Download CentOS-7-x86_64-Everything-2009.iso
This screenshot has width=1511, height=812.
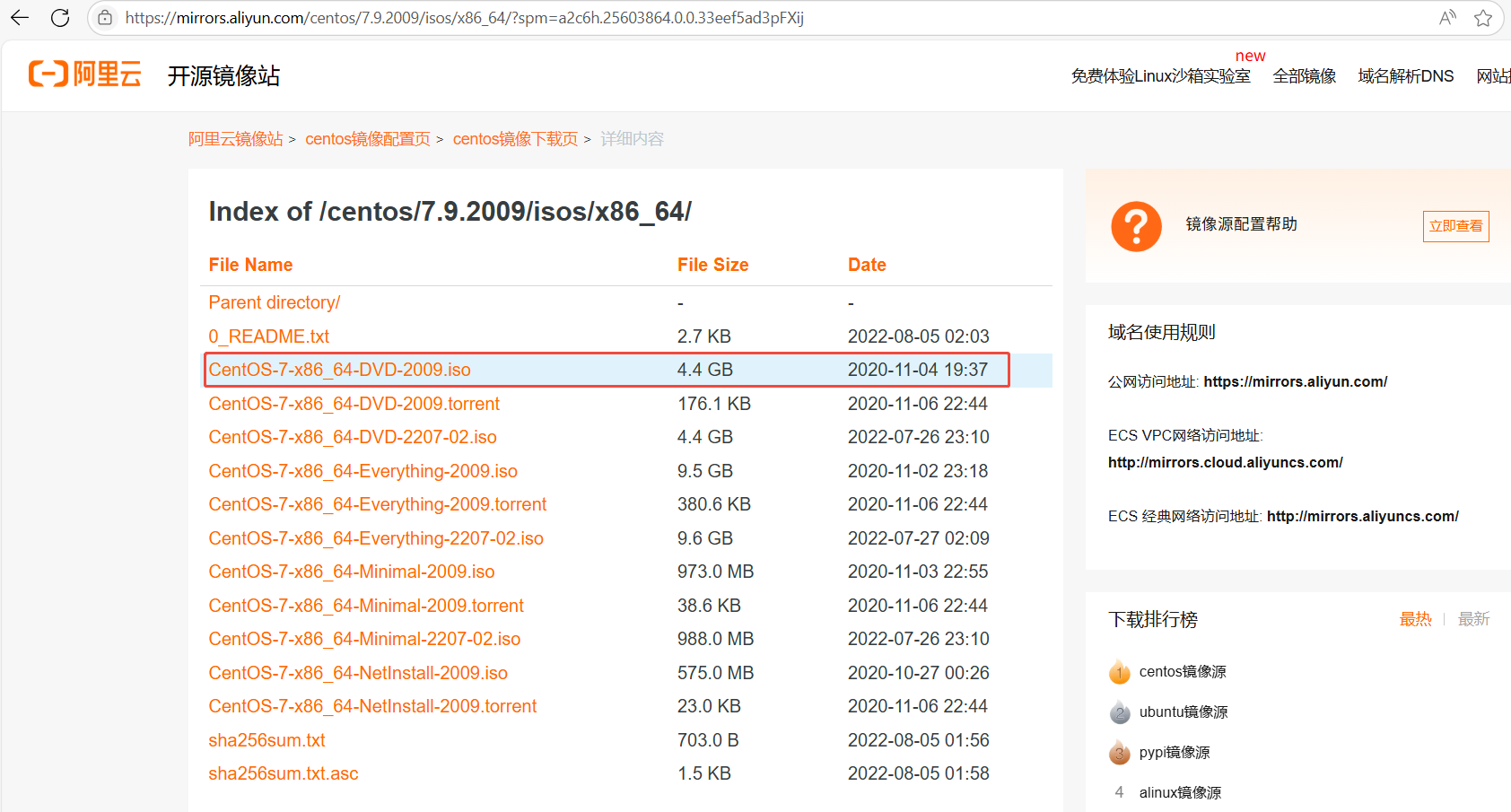click(x=363, y=471)
